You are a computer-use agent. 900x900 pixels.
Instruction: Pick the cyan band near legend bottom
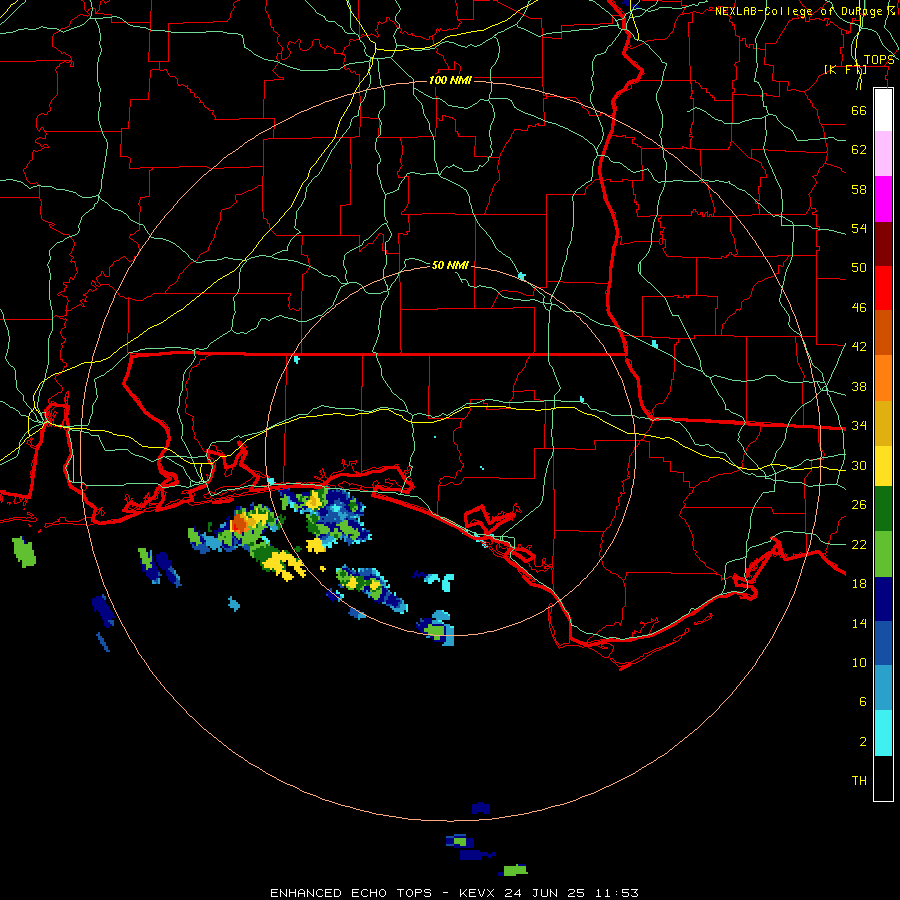click(883, 733)
